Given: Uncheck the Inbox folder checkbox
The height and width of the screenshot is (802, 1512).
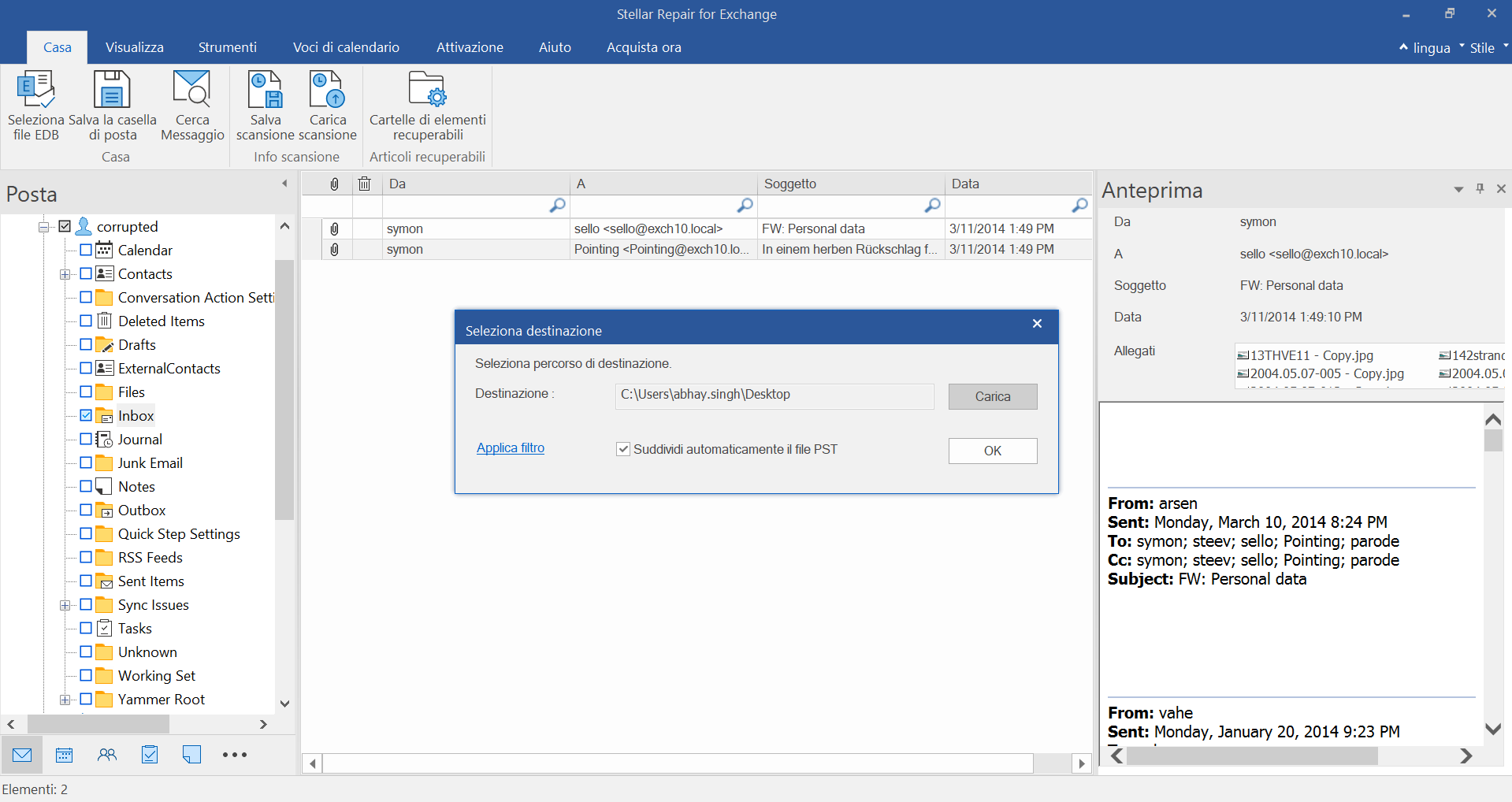Looking at the screenshot, I should coord(86,415).
